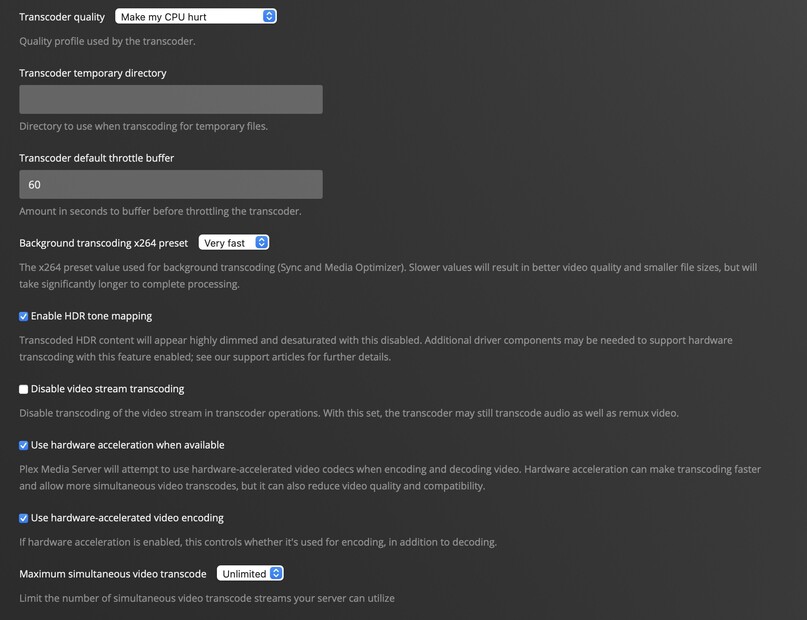
Task: Click the Background transcoding x264 preset label
Action: click(103, 243)
